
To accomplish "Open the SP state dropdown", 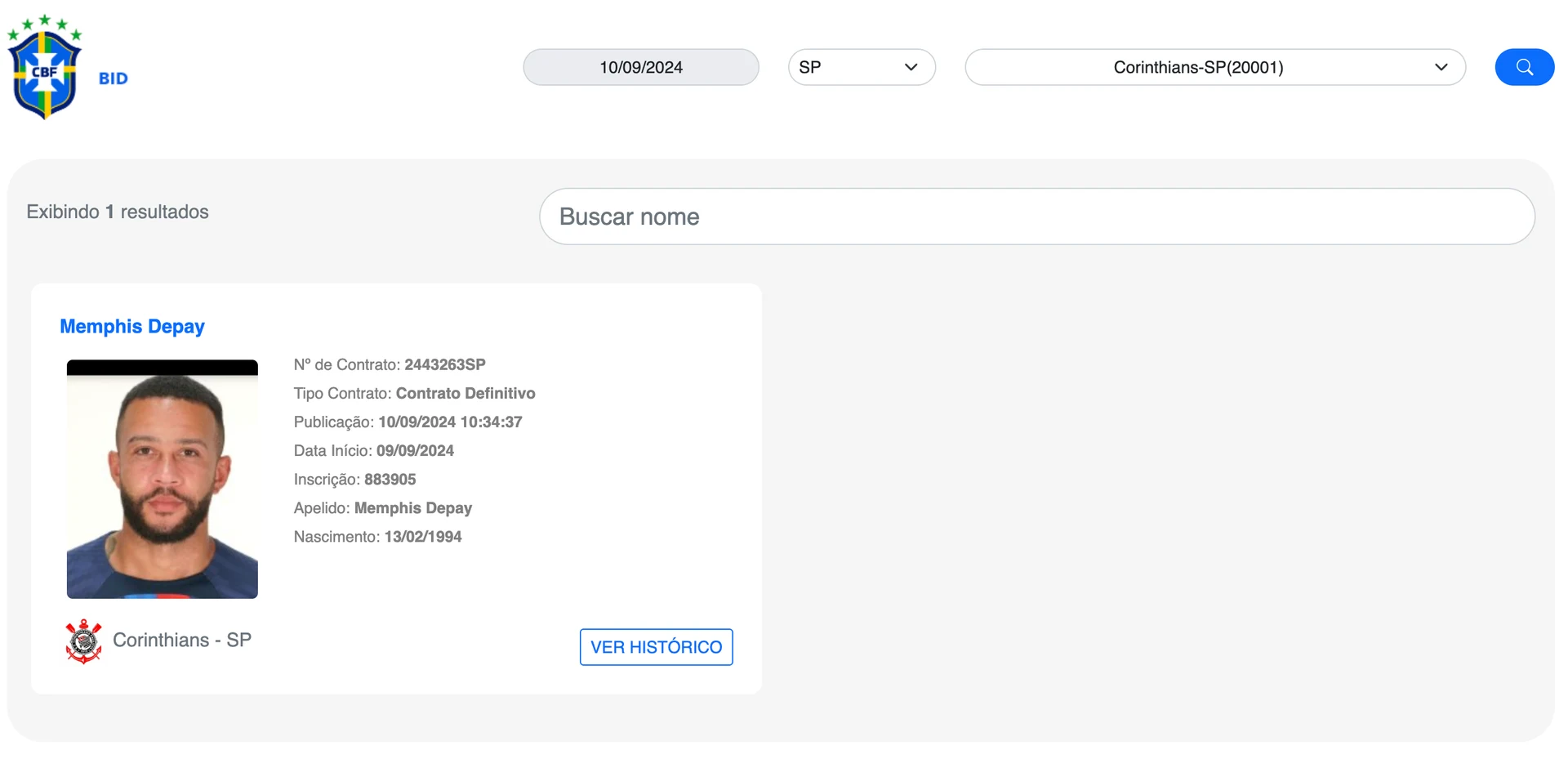I will pos(862,67).
